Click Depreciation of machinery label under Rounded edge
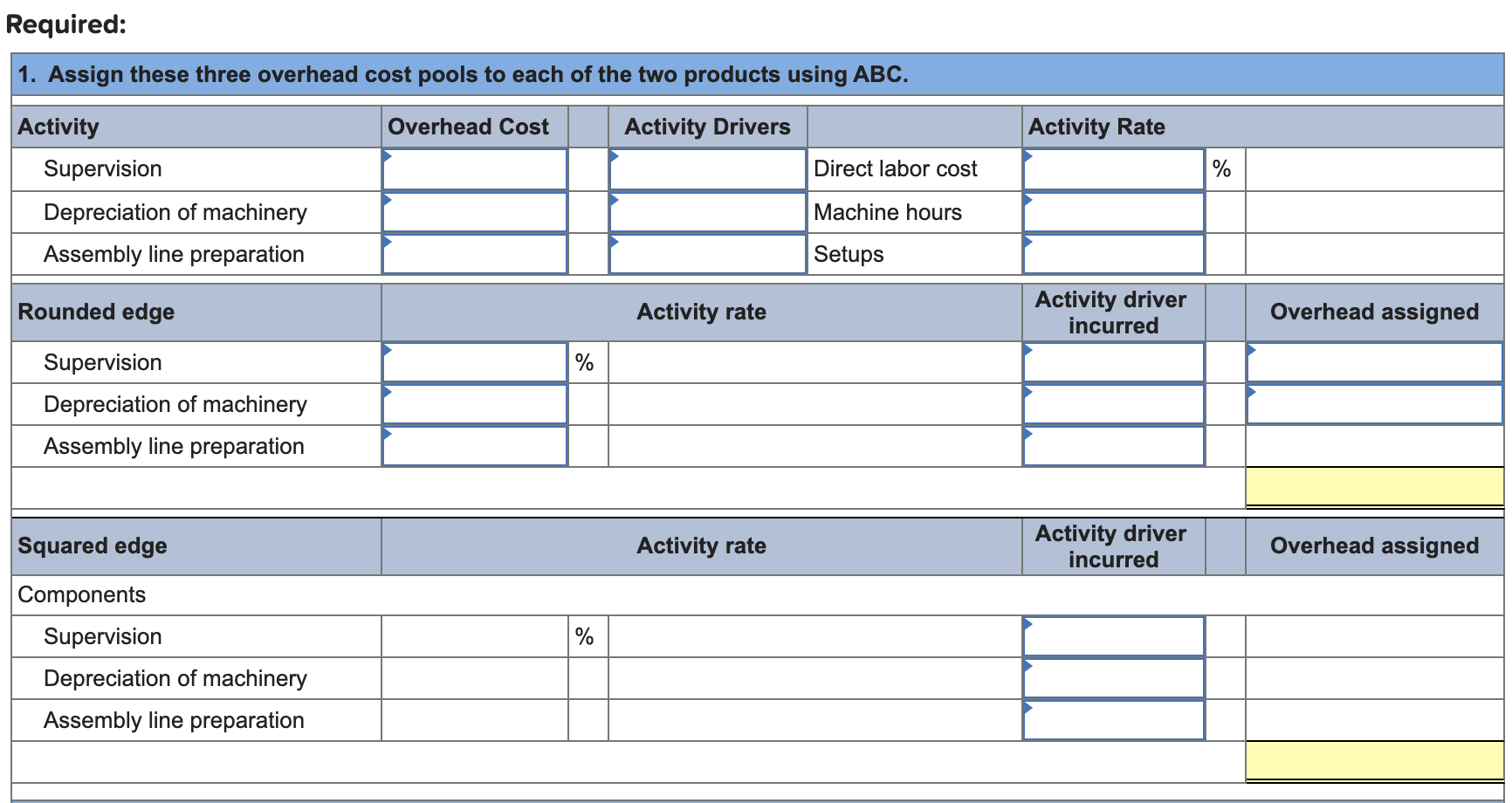Image resolution: width=1512 pixels, height=803 pixels. 175,404
